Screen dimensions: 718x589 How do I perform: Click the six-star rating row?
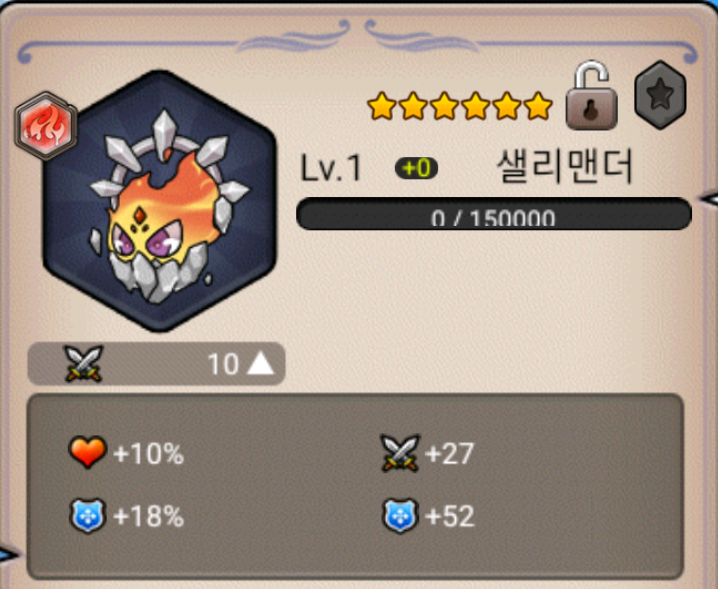[x=460, y=106]
